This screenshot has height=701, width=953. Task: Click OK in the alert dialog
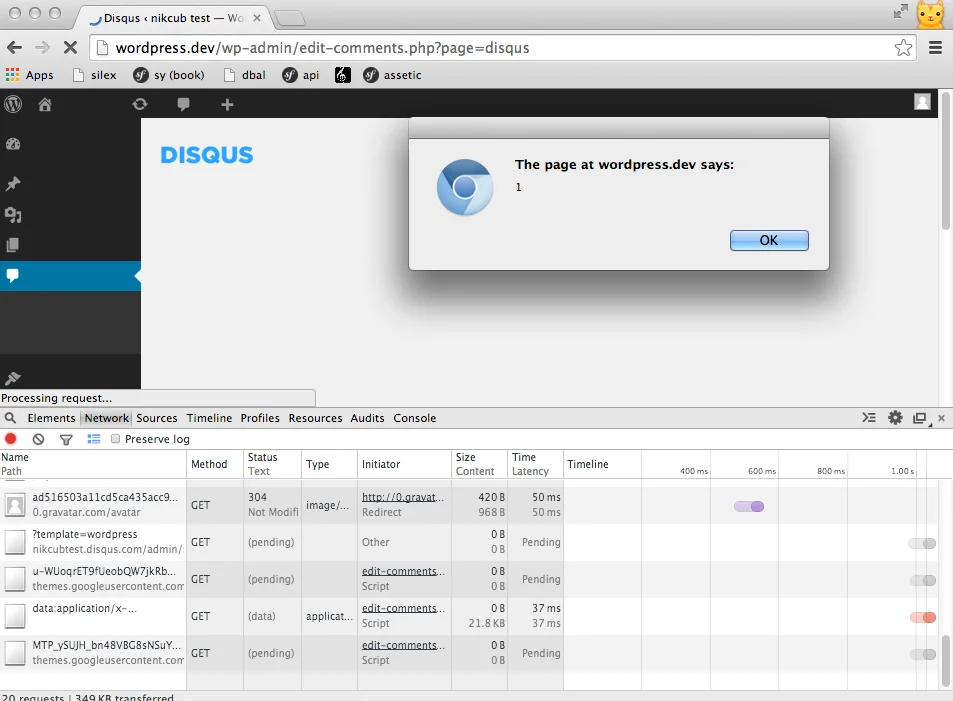pos(768,241)
